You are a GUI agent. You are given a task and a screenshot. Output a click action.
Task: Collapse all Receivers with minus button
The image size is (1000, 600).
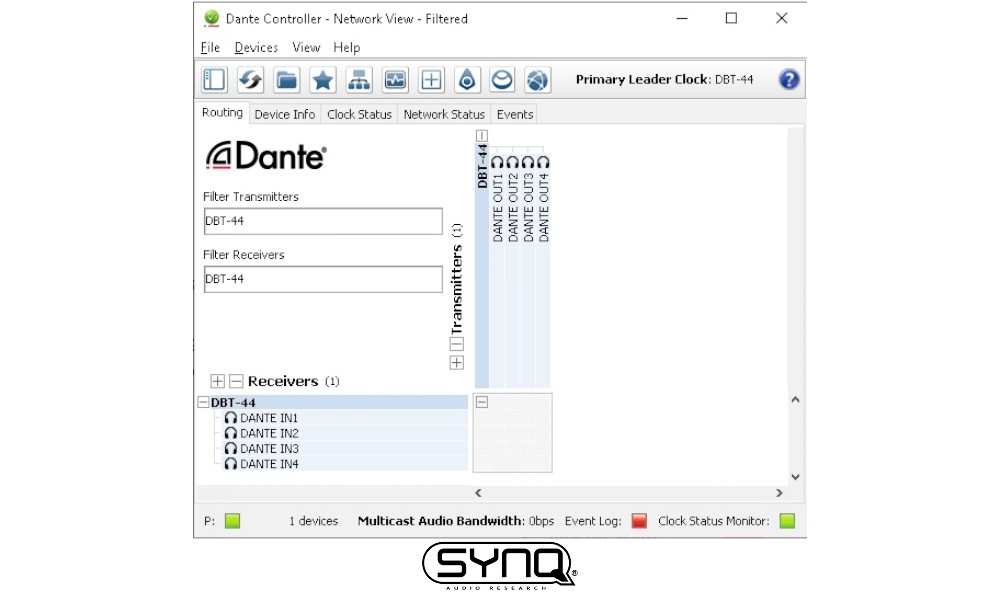236,381
